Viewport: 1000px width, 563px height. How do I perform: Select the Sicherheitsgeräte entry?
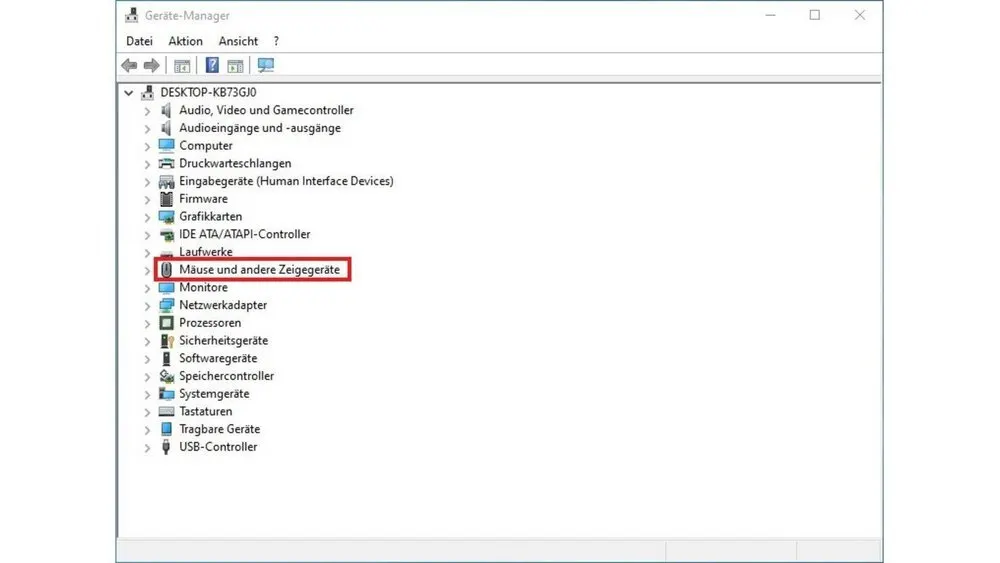coord(223,341)
